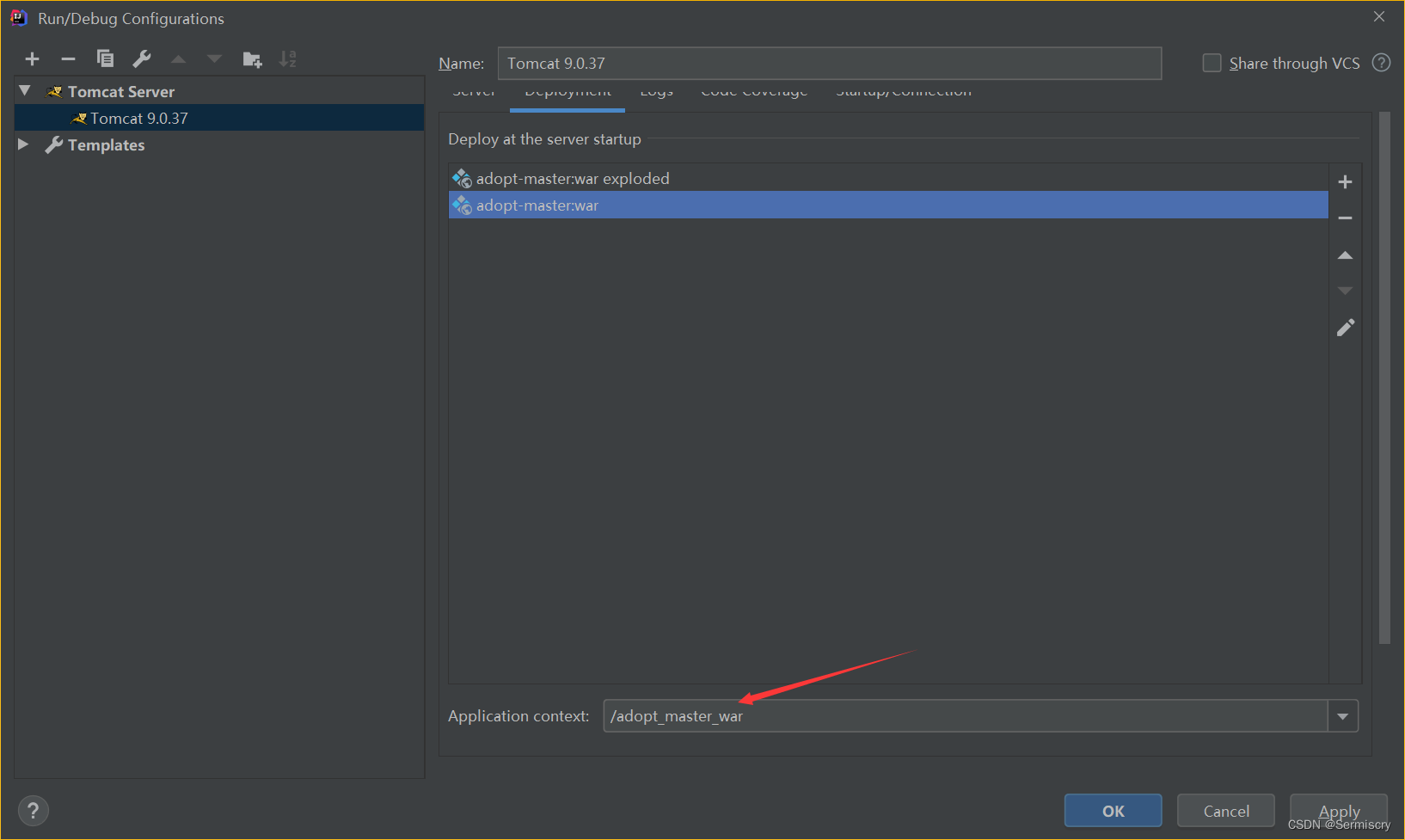Move configuration up in left toolbar
This screenshot has width=1405, height=840.
coord(178,59)
